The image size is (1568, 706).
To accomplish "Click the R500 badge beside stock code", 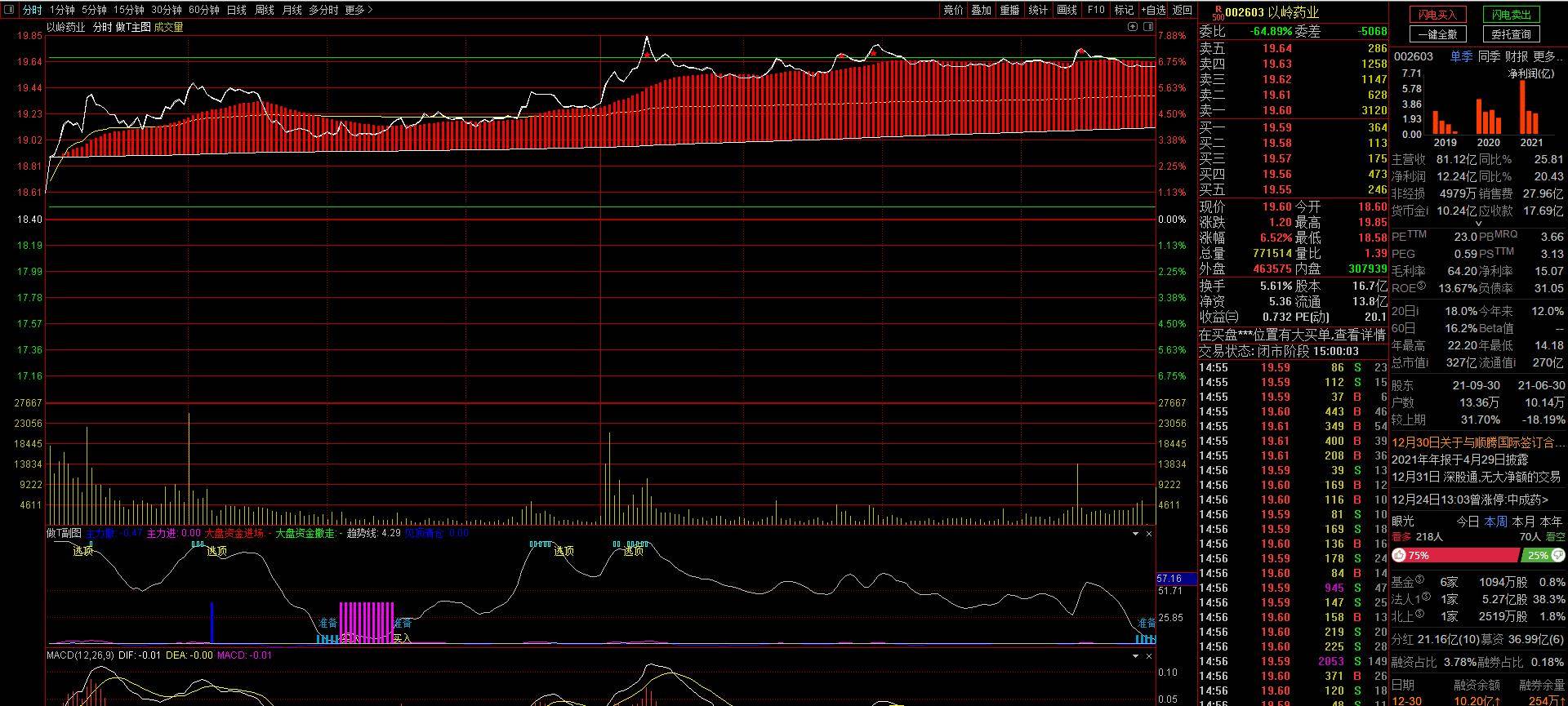I will point(1218,13).
